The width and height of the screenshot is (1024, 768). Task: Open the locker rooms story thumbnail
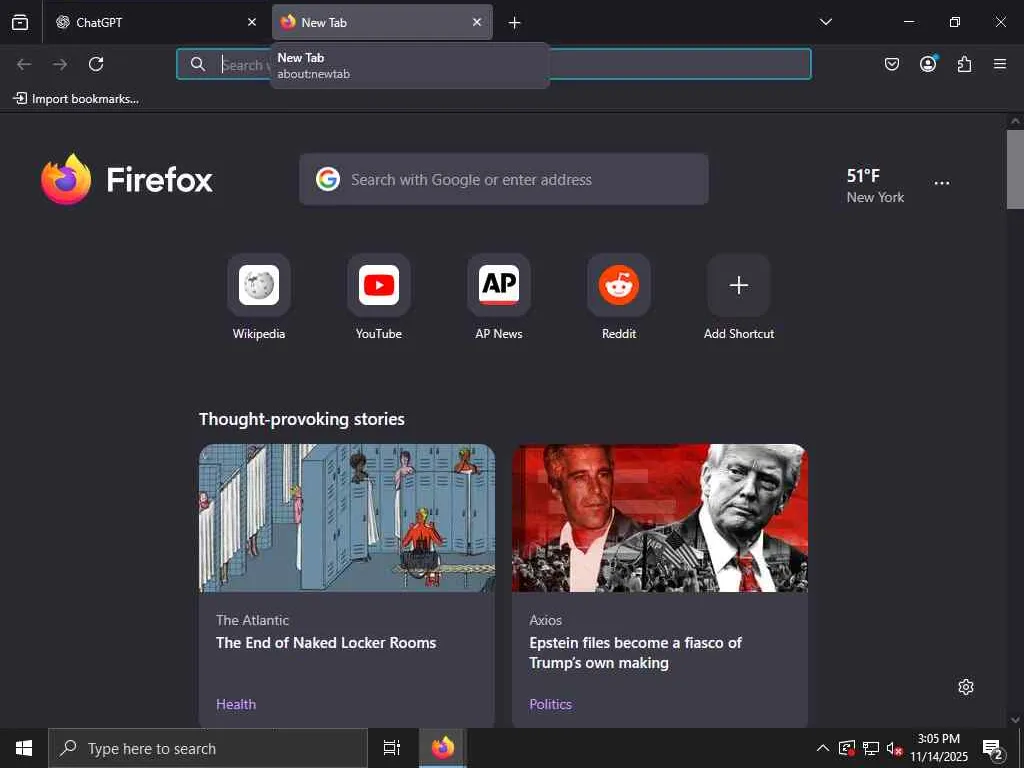[347, 518]
